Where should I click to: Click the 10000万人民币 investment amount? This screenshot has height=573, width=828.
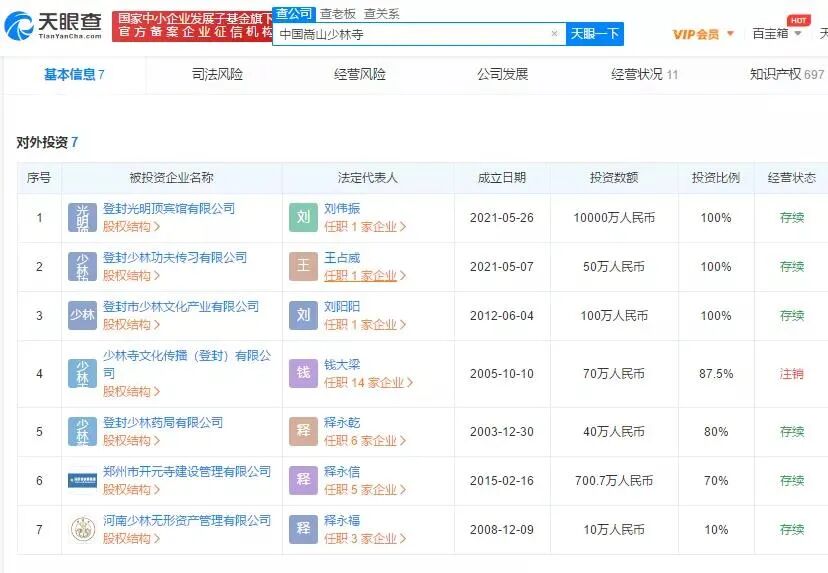click(614, 218)
